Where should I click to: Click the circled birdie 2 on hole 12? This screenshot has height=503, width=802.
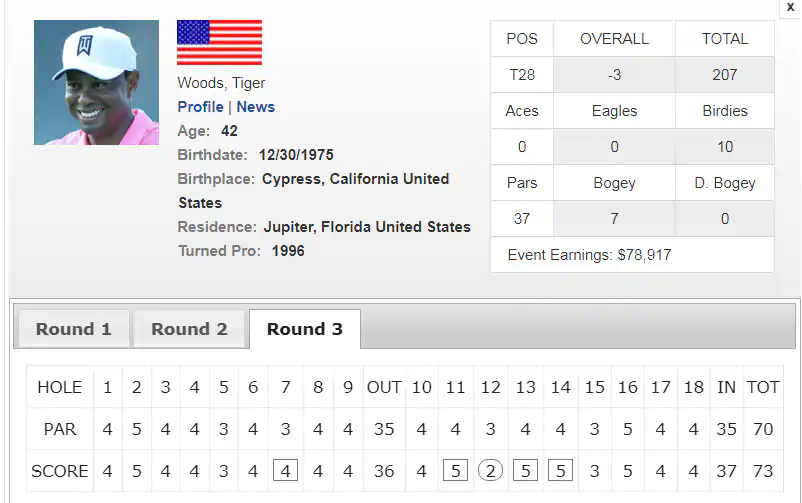pos(490,471)
